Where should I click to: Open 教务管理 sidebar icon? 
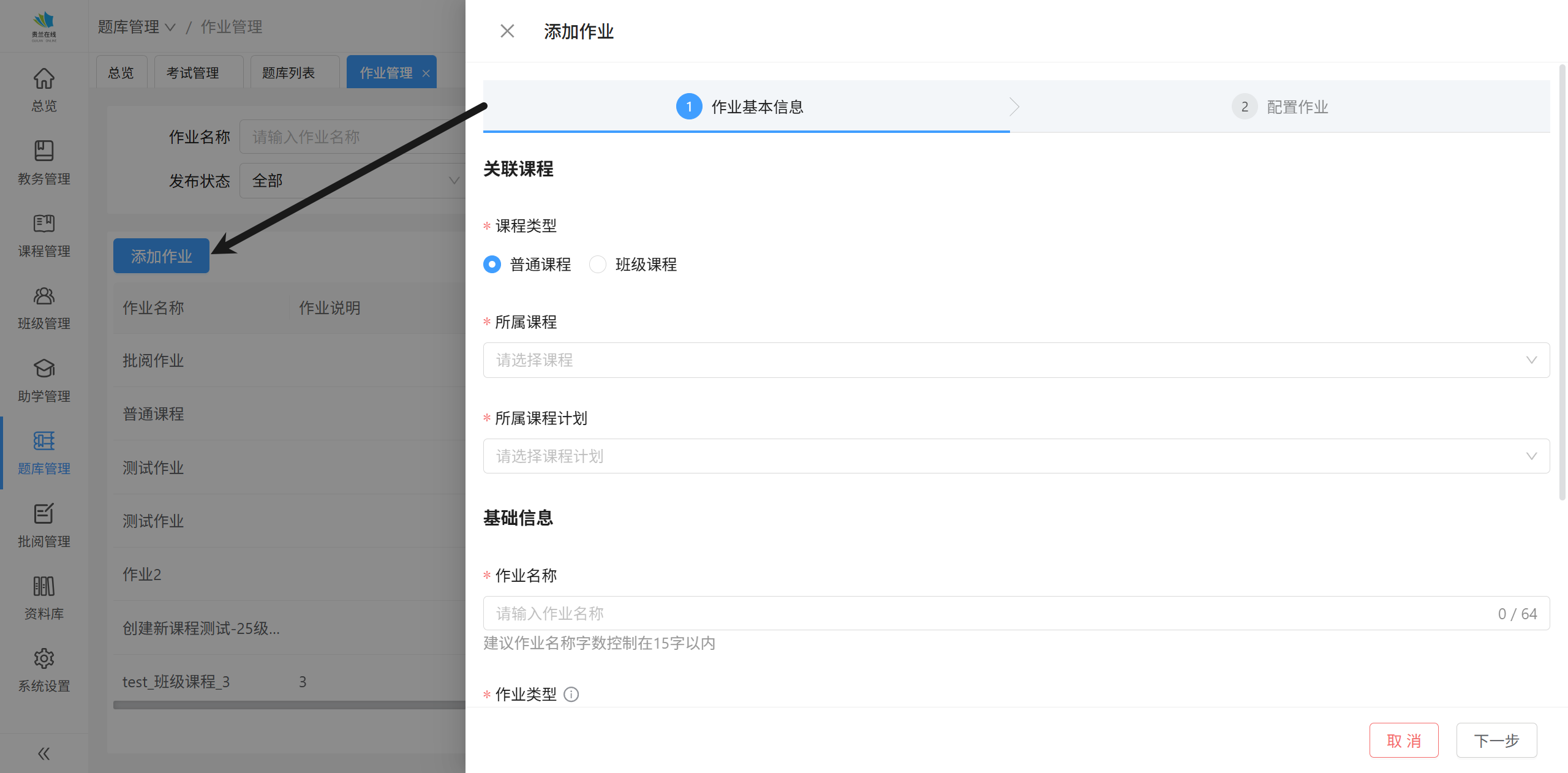43,151
